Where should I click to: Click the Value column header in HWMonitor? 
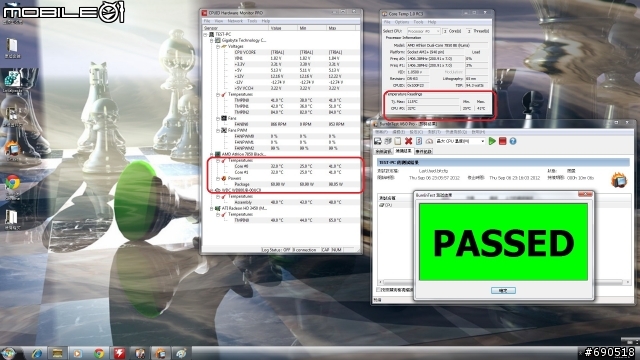pos(283,28)
